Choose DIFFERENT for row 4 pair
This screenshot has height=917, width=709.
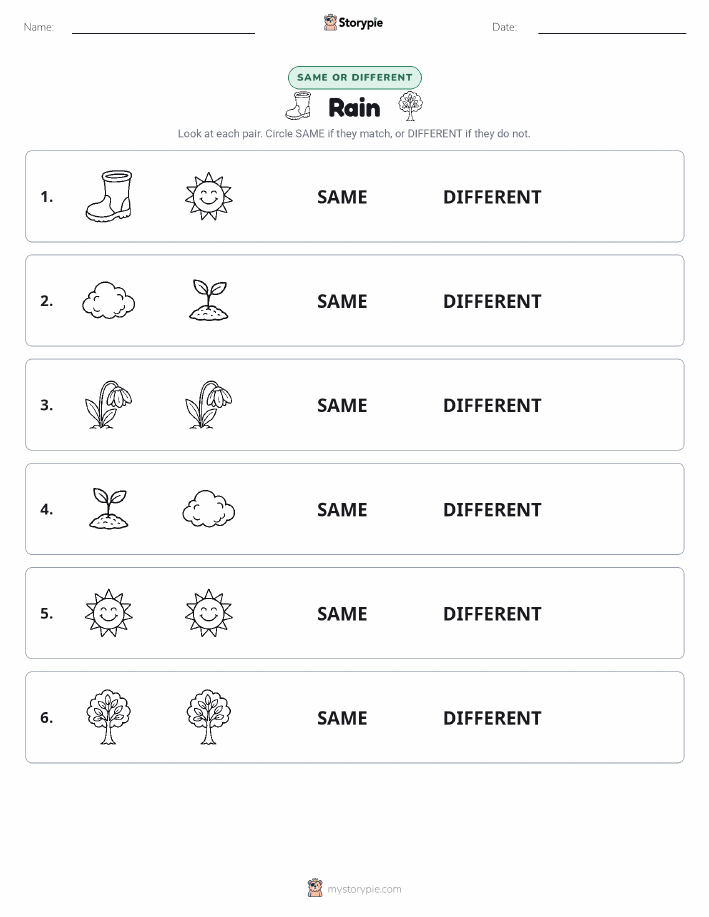pos(492,509)
